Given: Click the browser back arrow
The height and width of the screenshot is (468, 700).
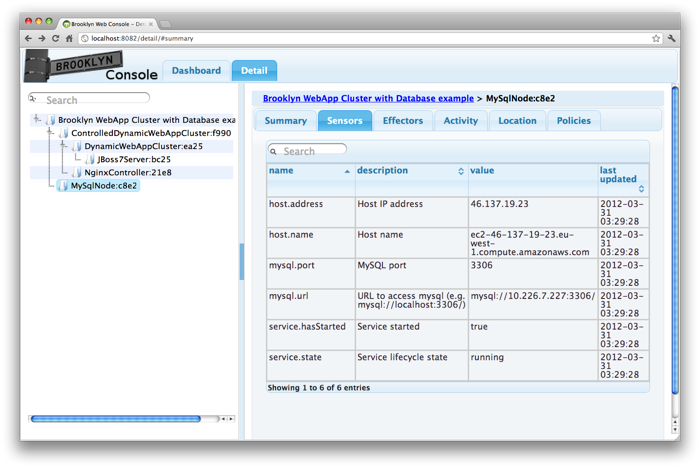Looking at the screenshot, I should [x=29, y=38].
